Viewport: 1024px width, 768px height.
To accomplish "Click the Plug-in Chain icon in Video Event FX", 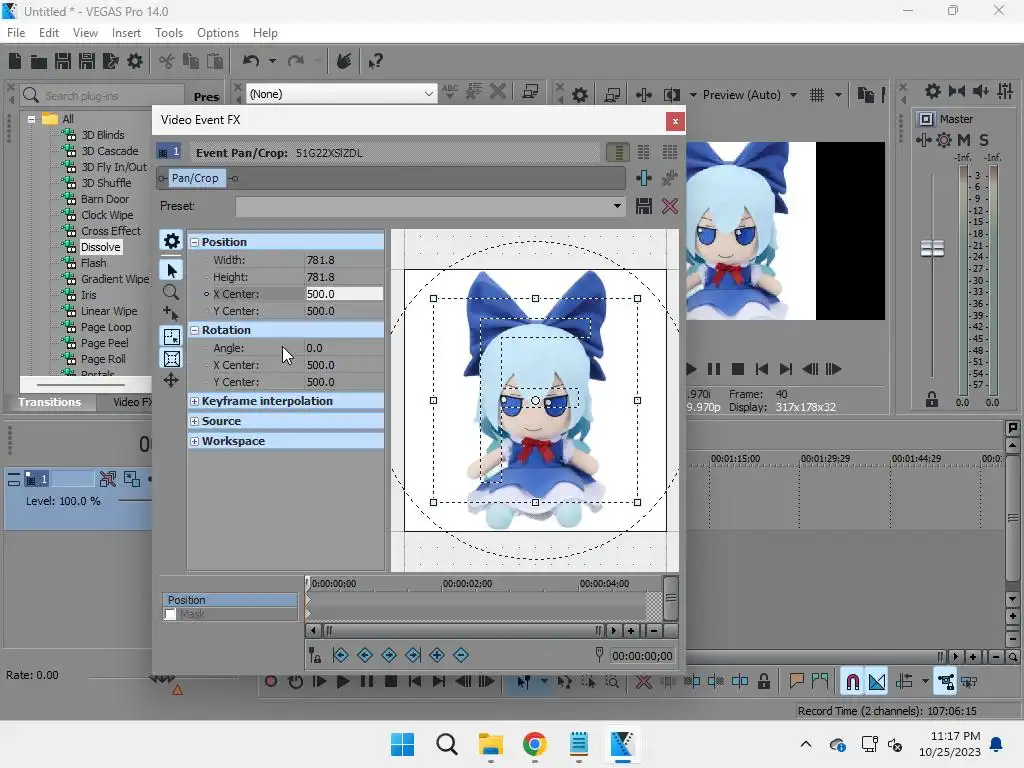I will click(644, 178).
